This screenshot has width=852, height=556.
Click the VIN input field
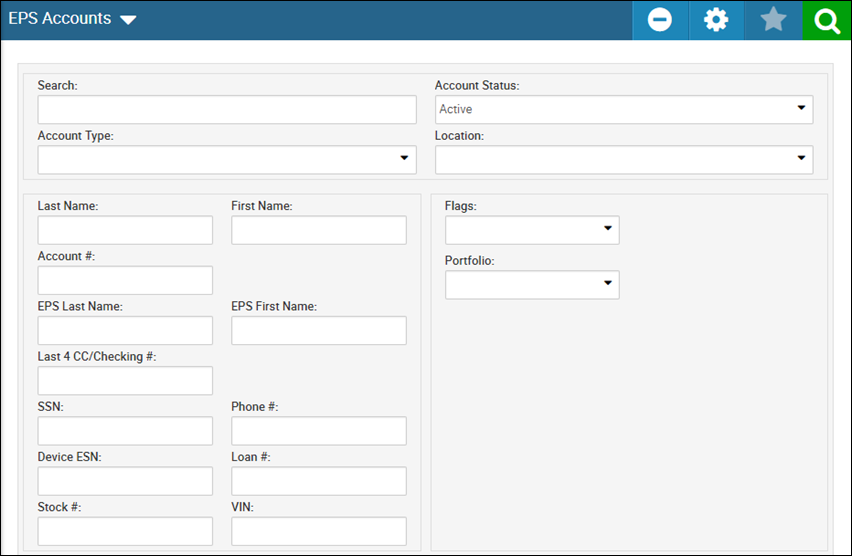pyautogui.click(x=319, y=531)
